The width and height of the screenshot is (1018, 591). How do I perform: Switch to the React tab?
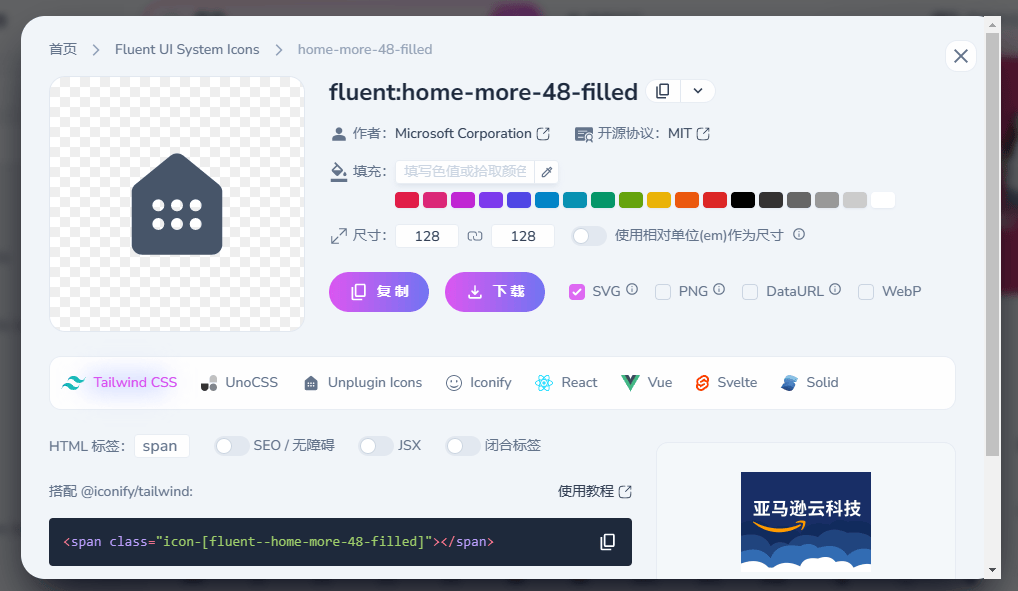point(566,383)
